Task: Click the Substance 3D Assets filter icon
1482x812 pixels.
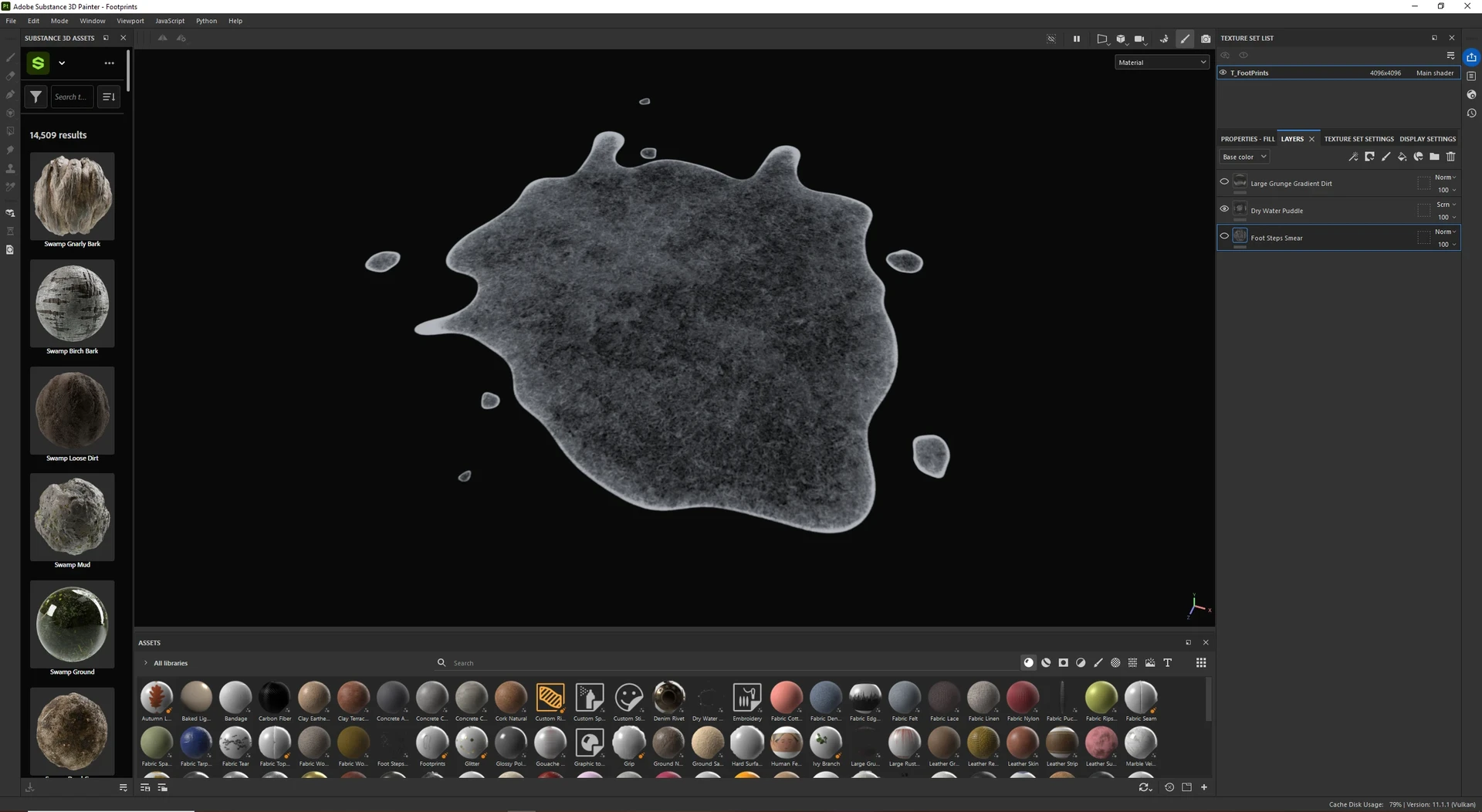Action: (36, 96)
